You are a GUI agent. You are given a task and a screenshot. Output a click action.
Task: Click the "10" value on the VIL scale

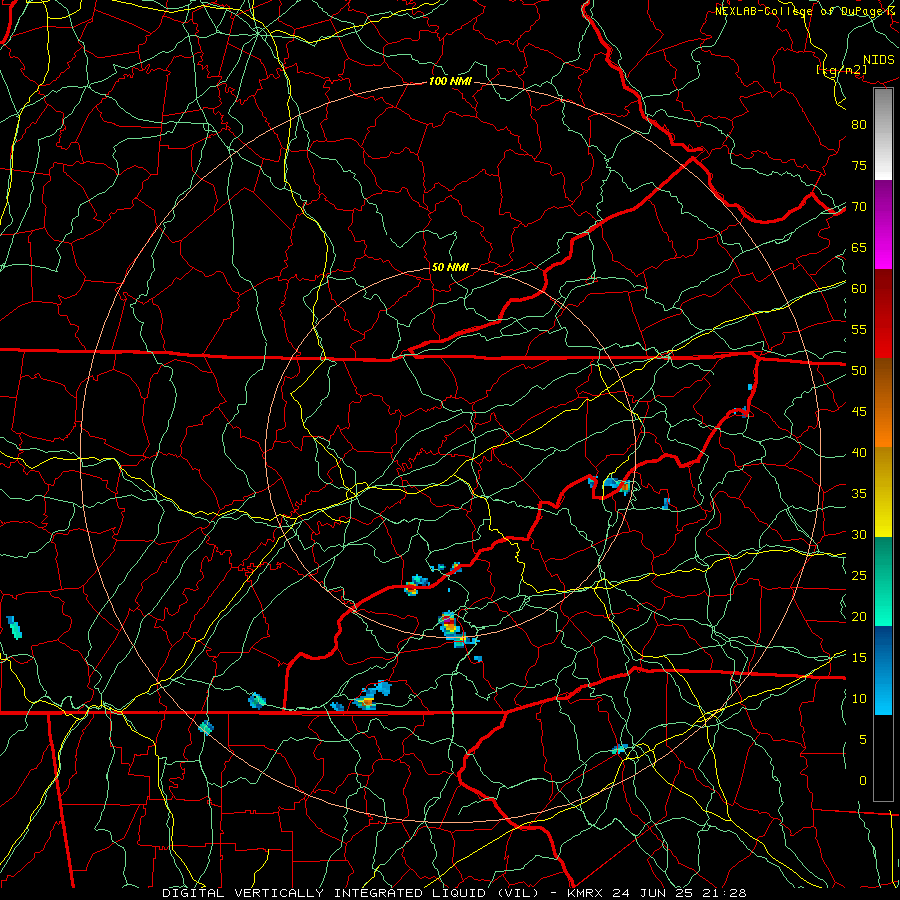[859, 699]
